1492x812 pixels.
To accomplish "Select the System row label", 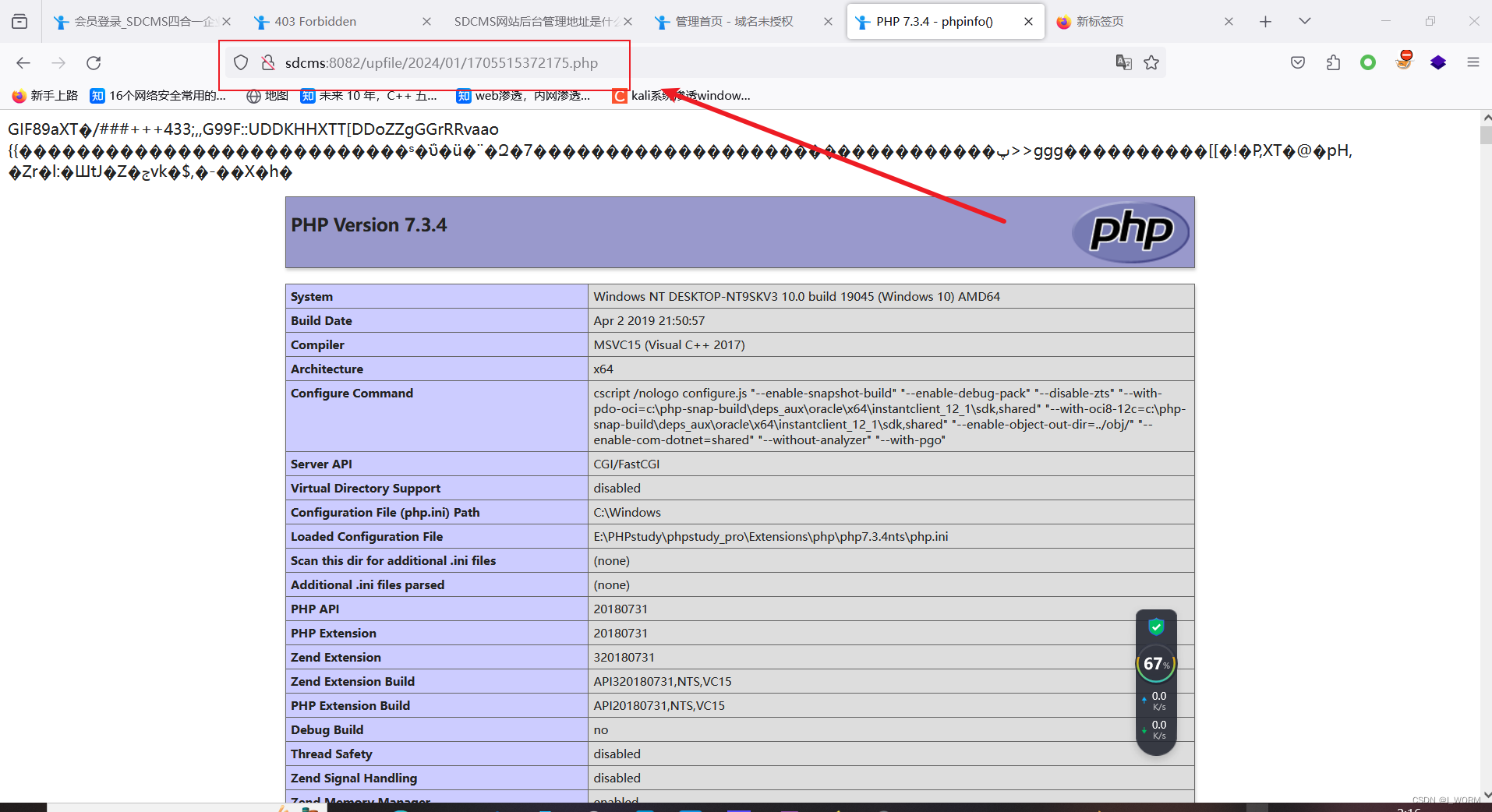I will click(x=312, y=297).
